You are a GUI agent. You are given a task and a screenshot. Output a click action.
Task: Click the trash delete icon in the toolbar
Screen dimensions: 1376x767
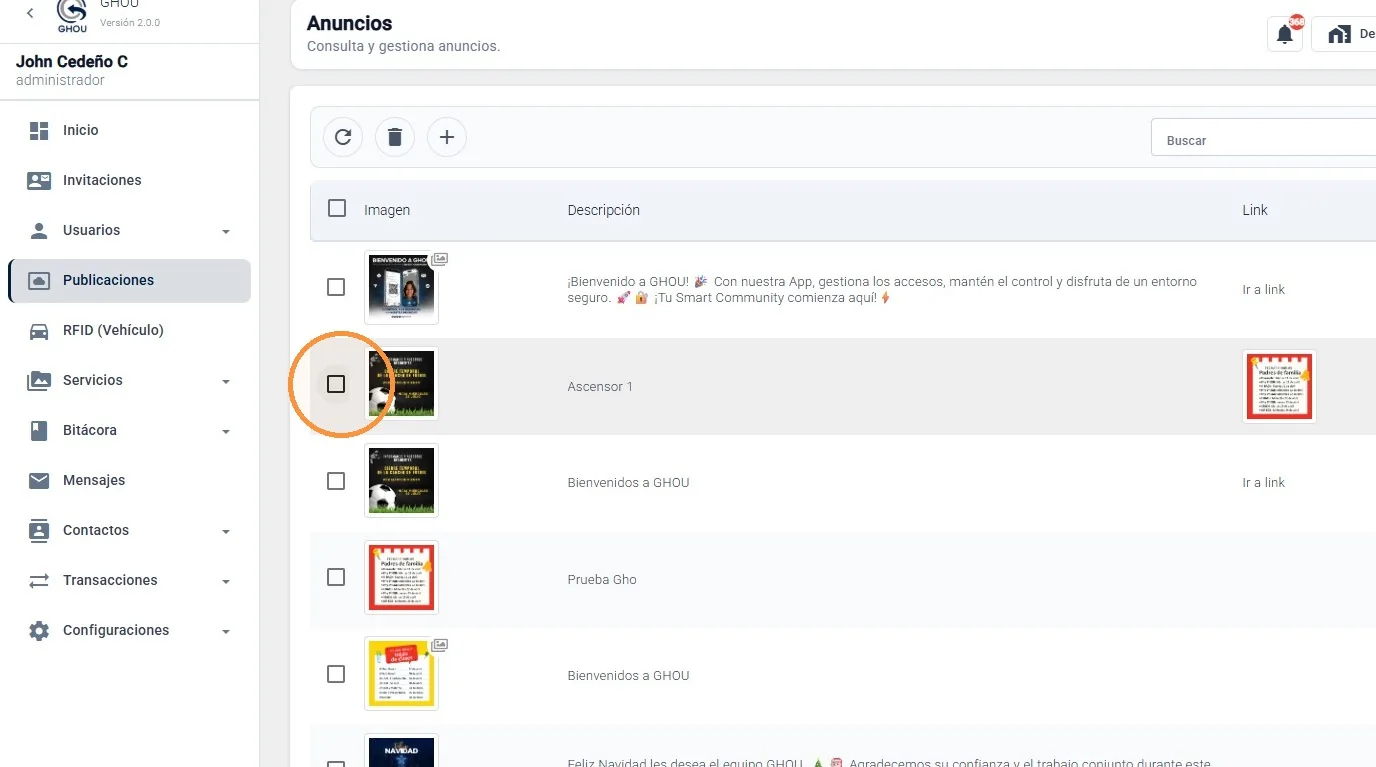tap(395, 137)
